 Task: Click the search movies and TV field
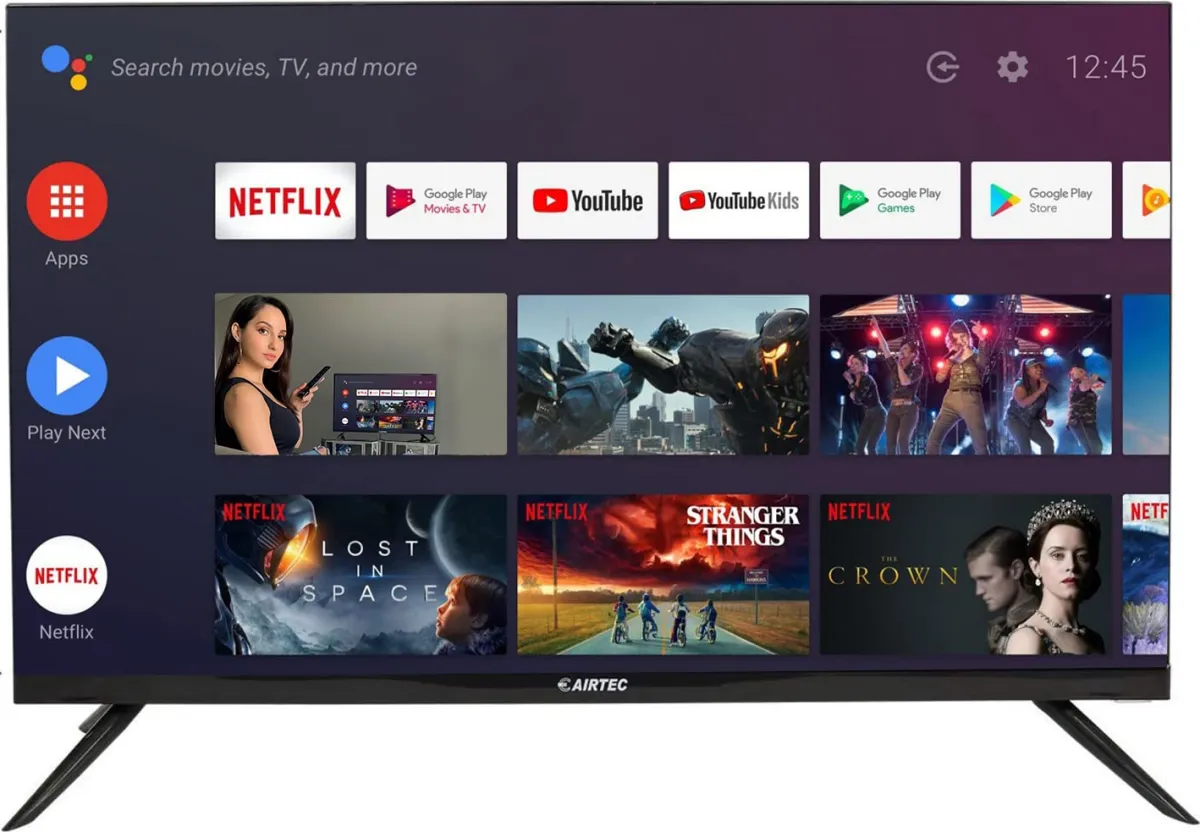click(x=264, y=67)
